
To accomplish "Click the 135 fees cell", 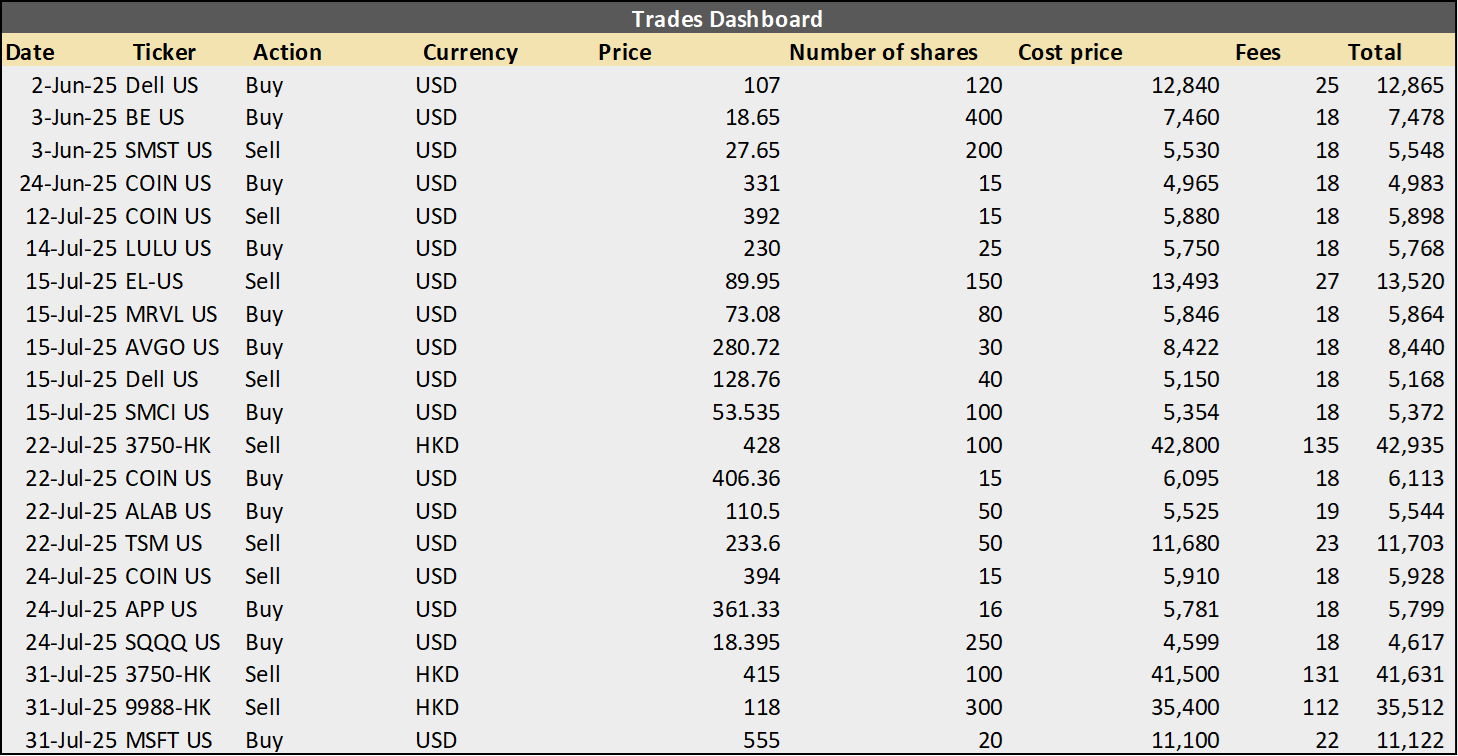I will [1321, 445].
